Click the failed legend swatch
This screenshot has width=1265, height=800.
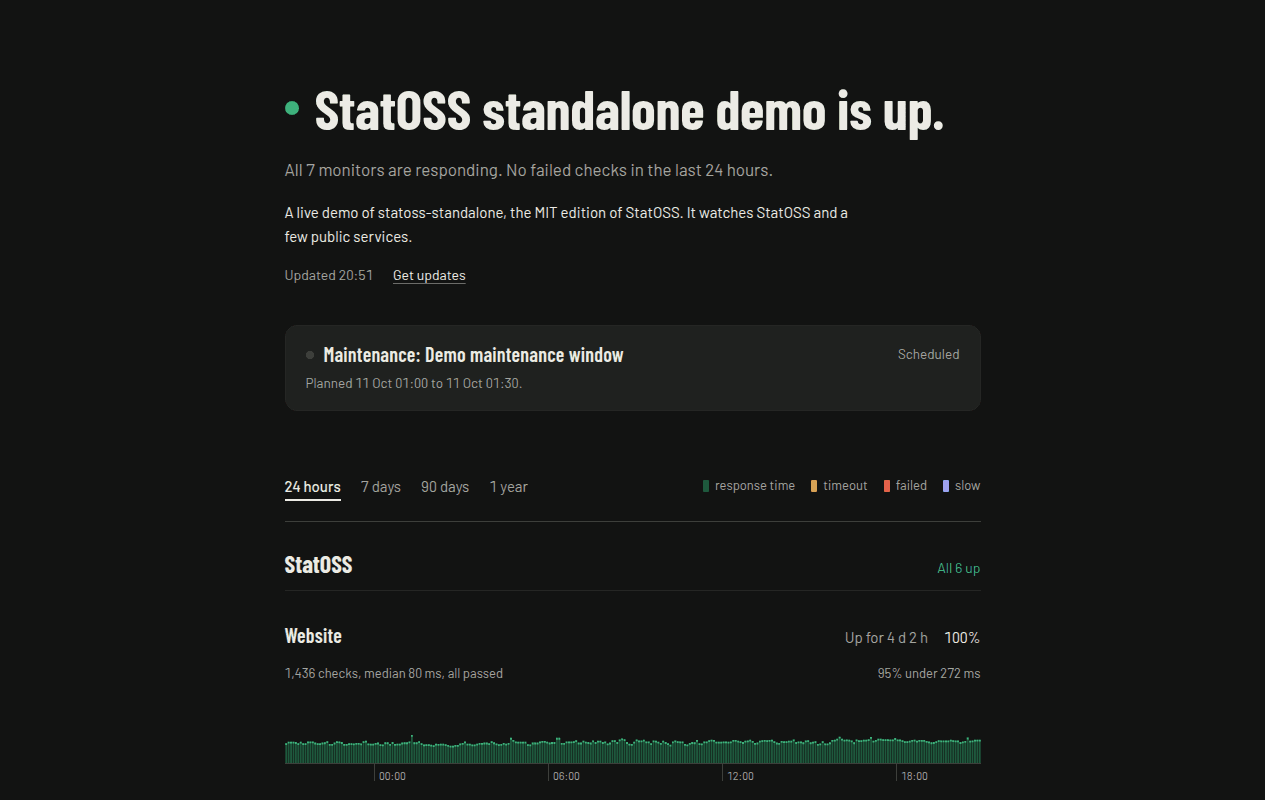tap(887, 486)
